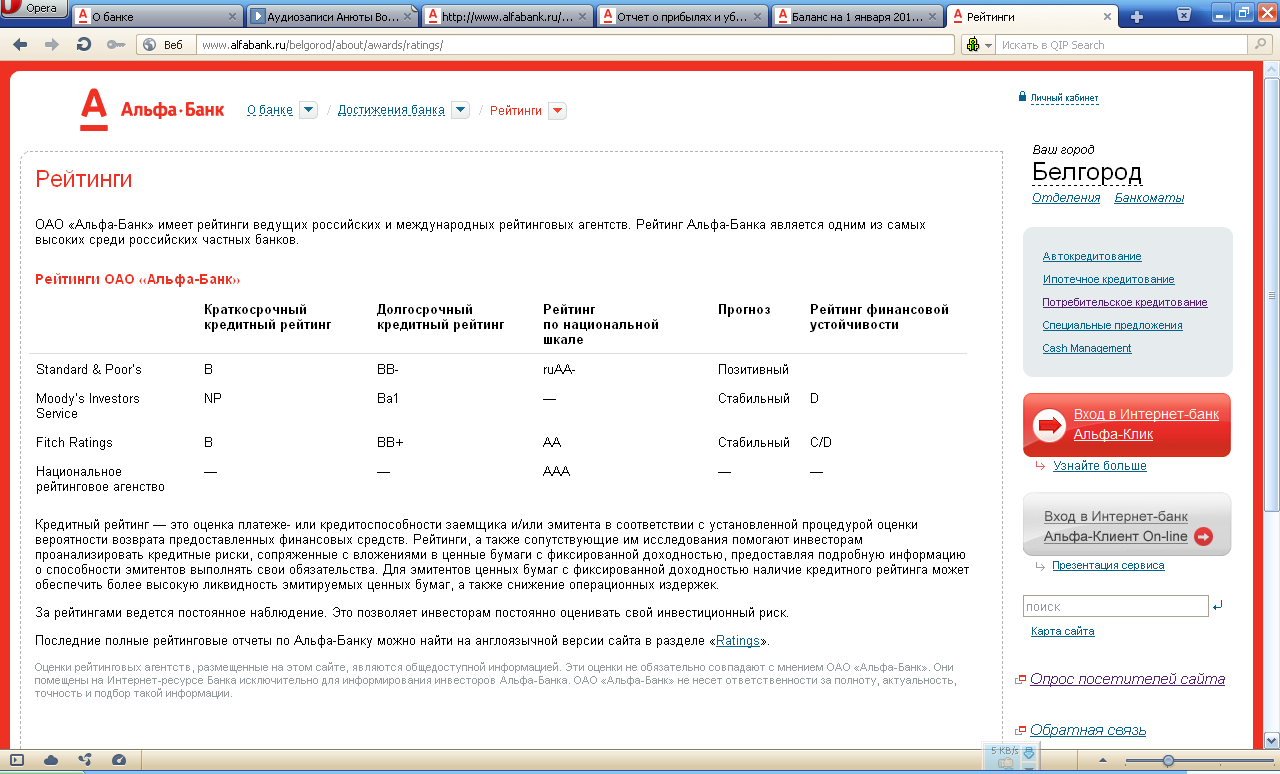The image size is (1280, 774).
Task: Switch to the О банке tab
Action: [157, 17]
